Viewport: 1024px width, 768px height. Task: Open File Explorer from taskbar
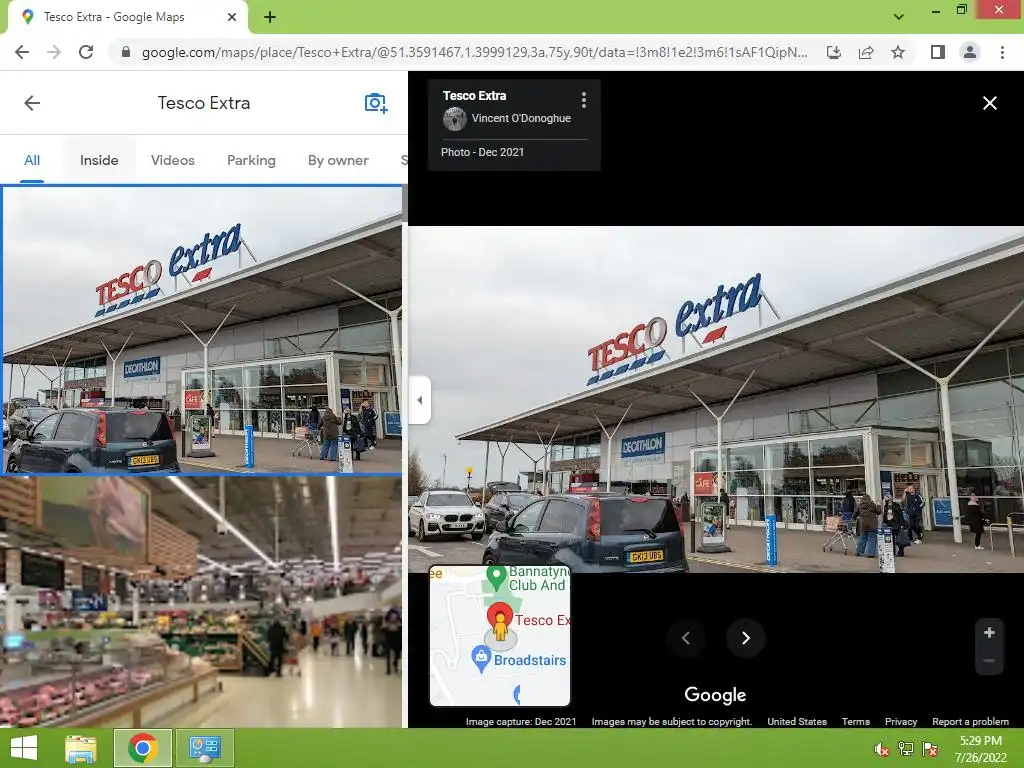pyautogui.click(x=81, y=748)
